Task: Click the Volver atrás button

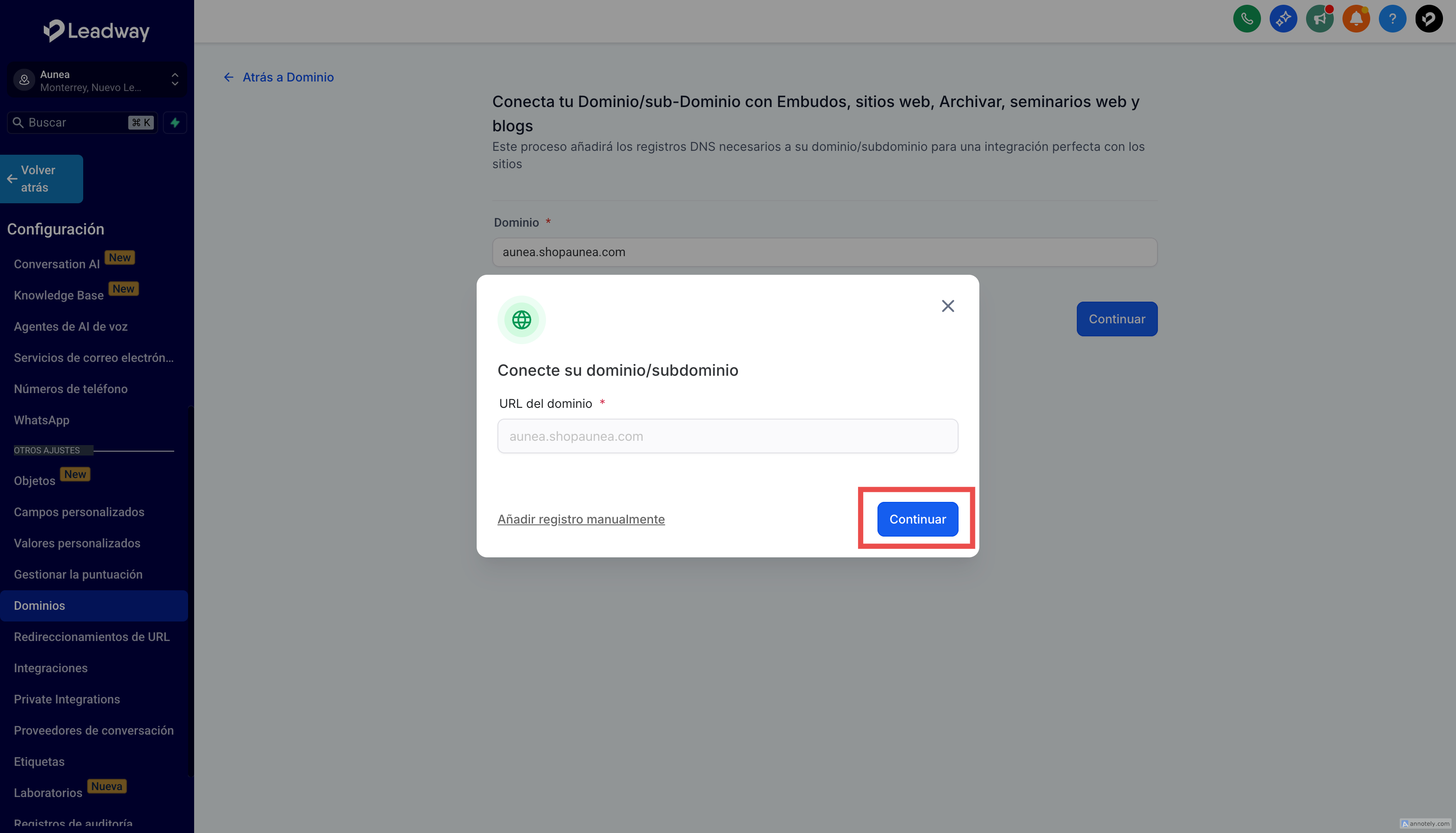Action: click(x=41, y=179)
